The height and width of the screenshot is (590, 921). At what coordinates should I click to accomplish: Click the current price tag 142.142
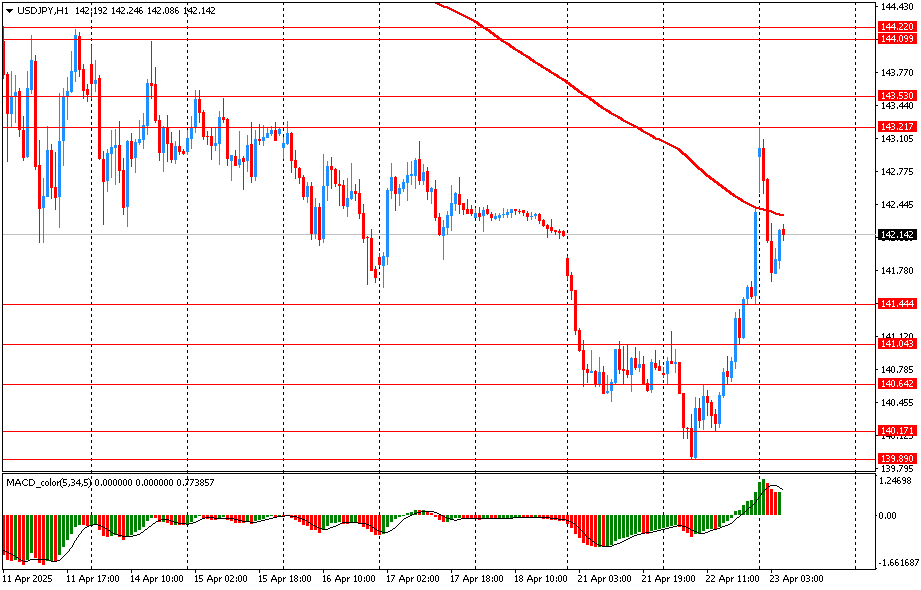[895, 235]
